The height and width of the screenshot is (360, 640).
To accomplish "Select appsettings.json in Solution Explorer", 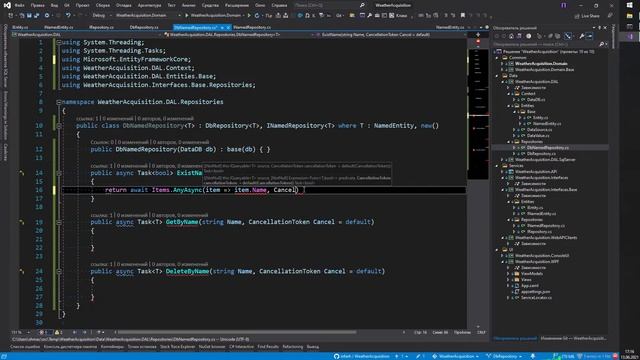I will 535,291.
